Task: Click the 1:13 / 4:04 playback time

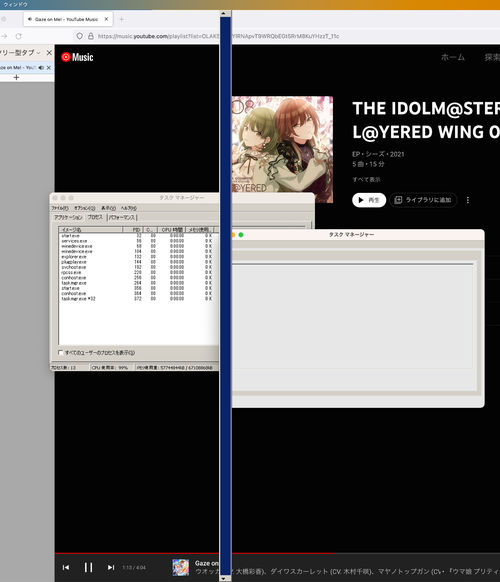Action: (134, 568)
